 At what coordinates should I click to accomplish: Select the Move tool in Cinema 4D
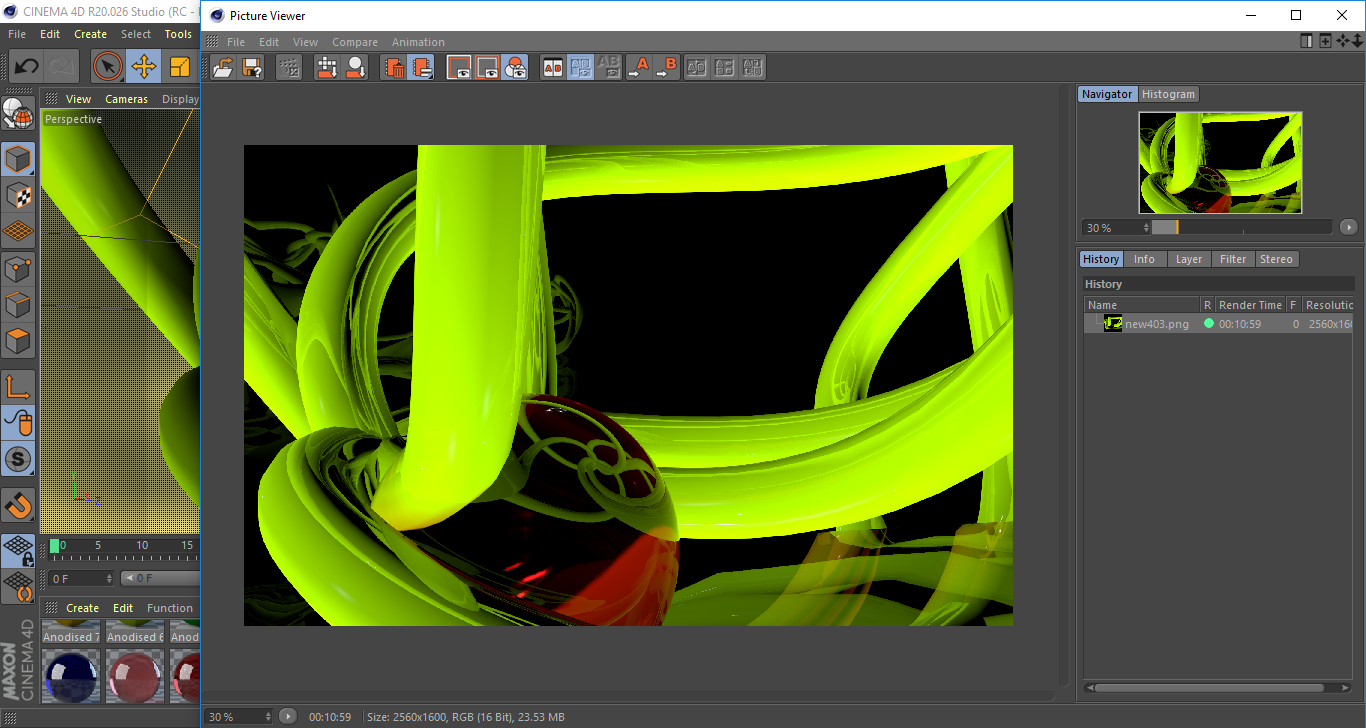tap(144, 67)
